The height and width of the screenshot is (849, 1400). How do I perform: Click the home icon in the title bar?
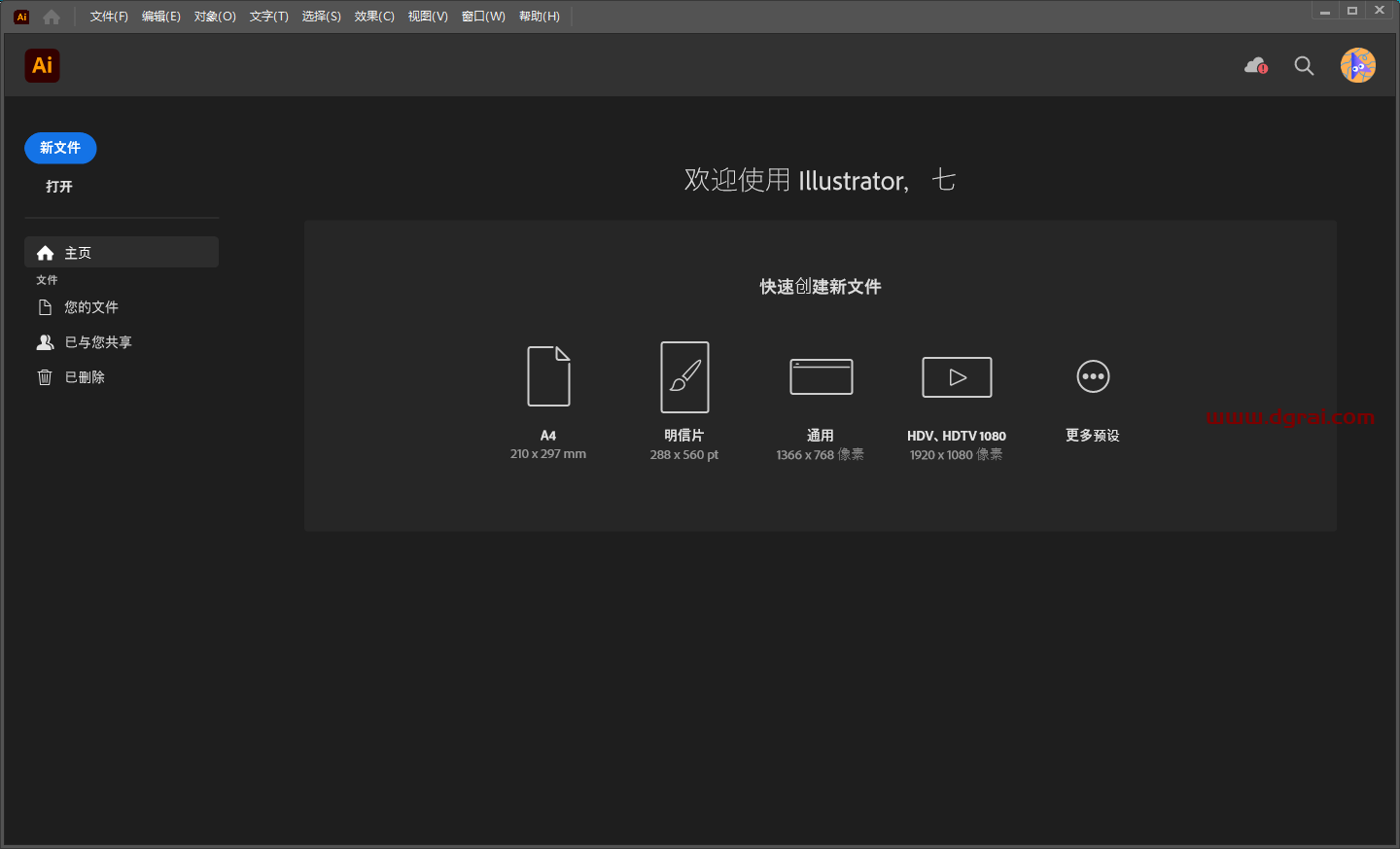[x=52, y=17]
